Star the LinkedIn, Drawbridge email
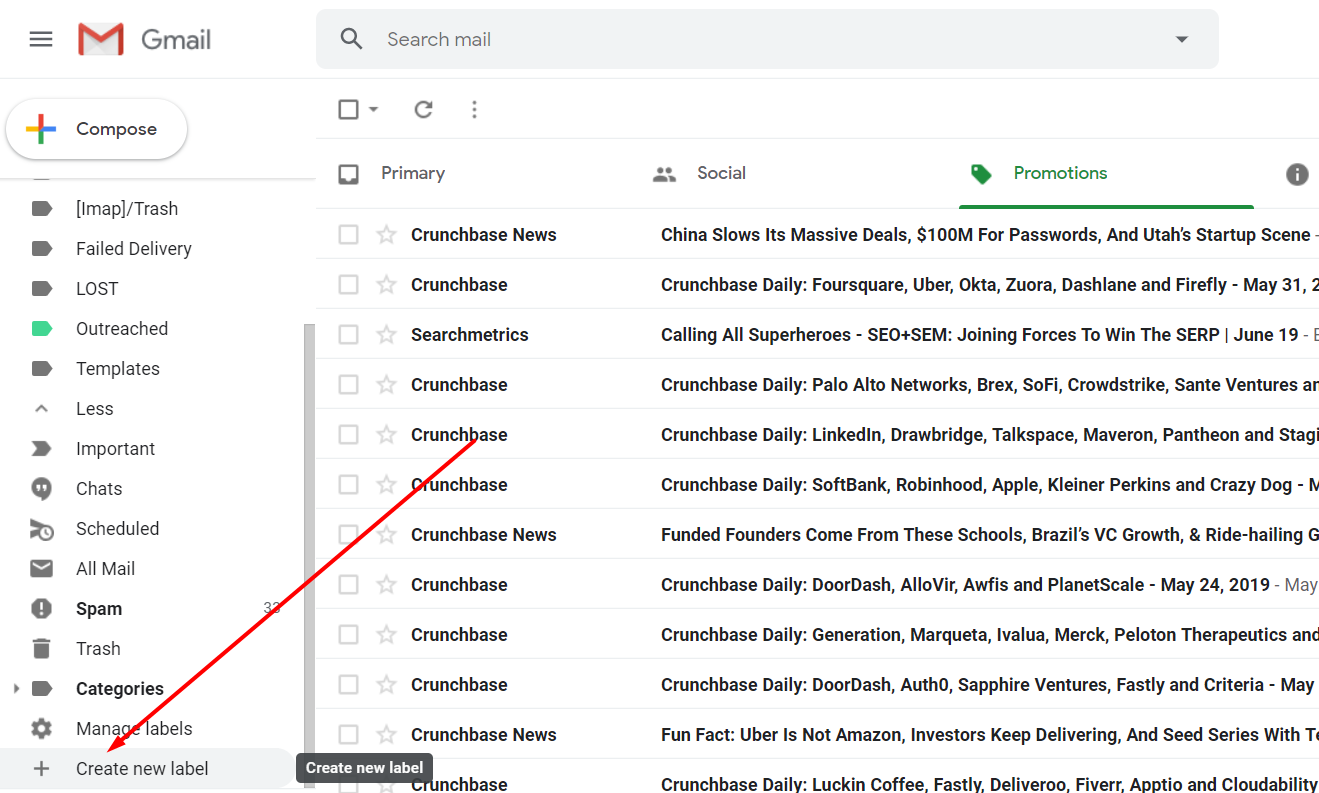This screenshot has width=1319, height=793. (386, 434)
